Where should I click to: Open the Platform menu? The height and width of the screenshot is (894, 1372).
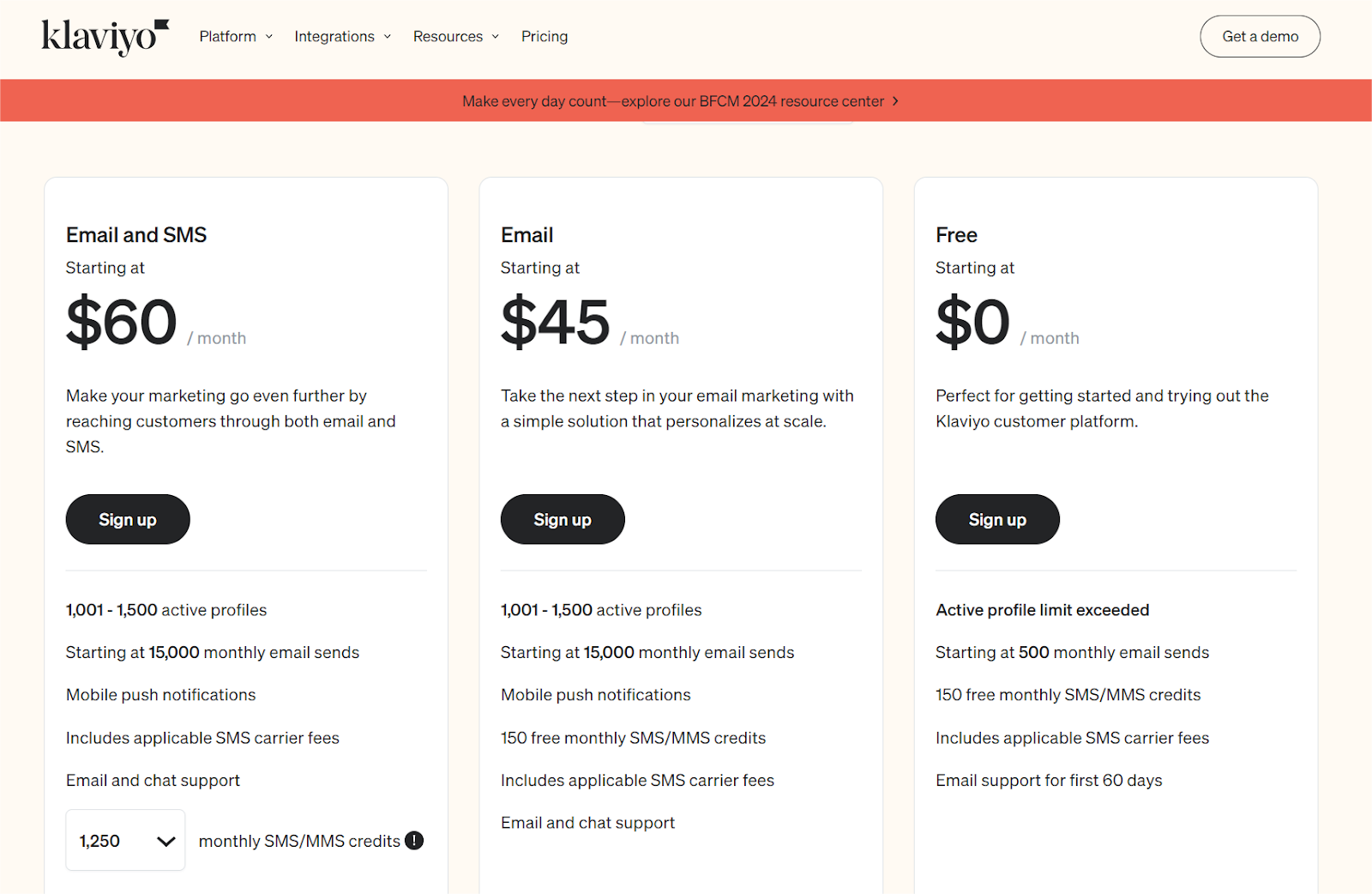(236, 36)
